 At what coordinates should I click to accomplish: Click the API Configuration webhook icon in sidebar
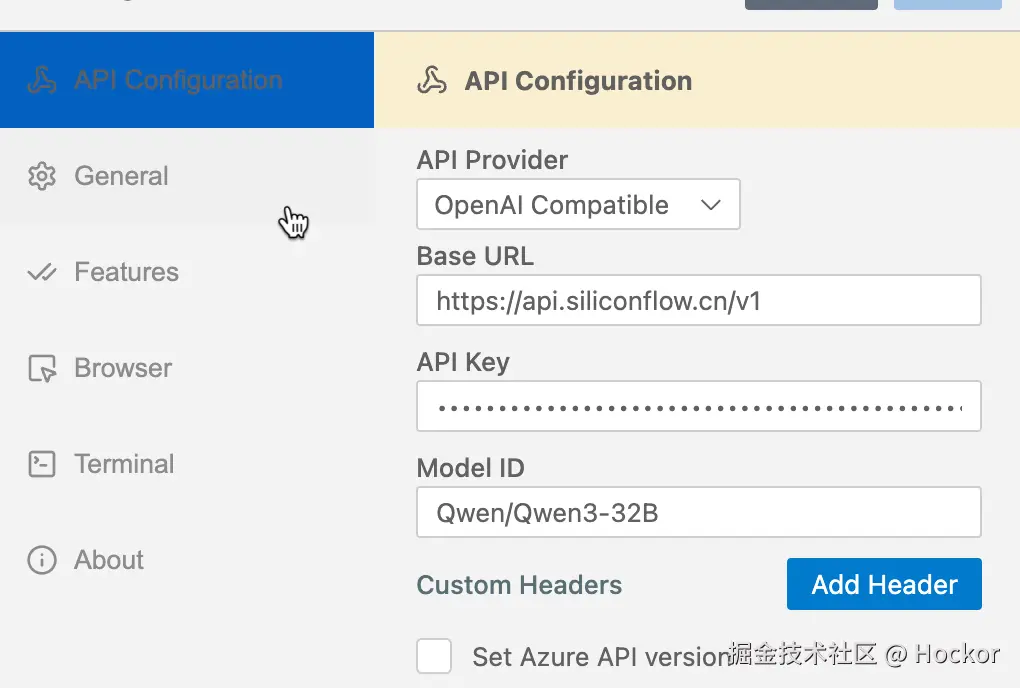pyautogui.click(x=42, y=81)
